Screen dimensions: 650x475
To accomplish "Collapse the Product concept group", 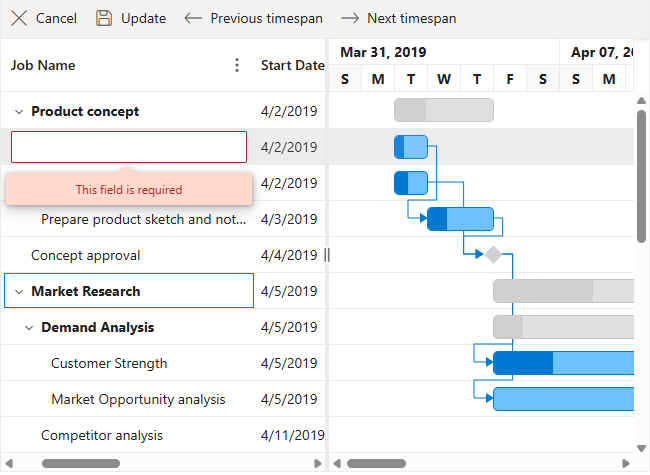I will (19, 111).
